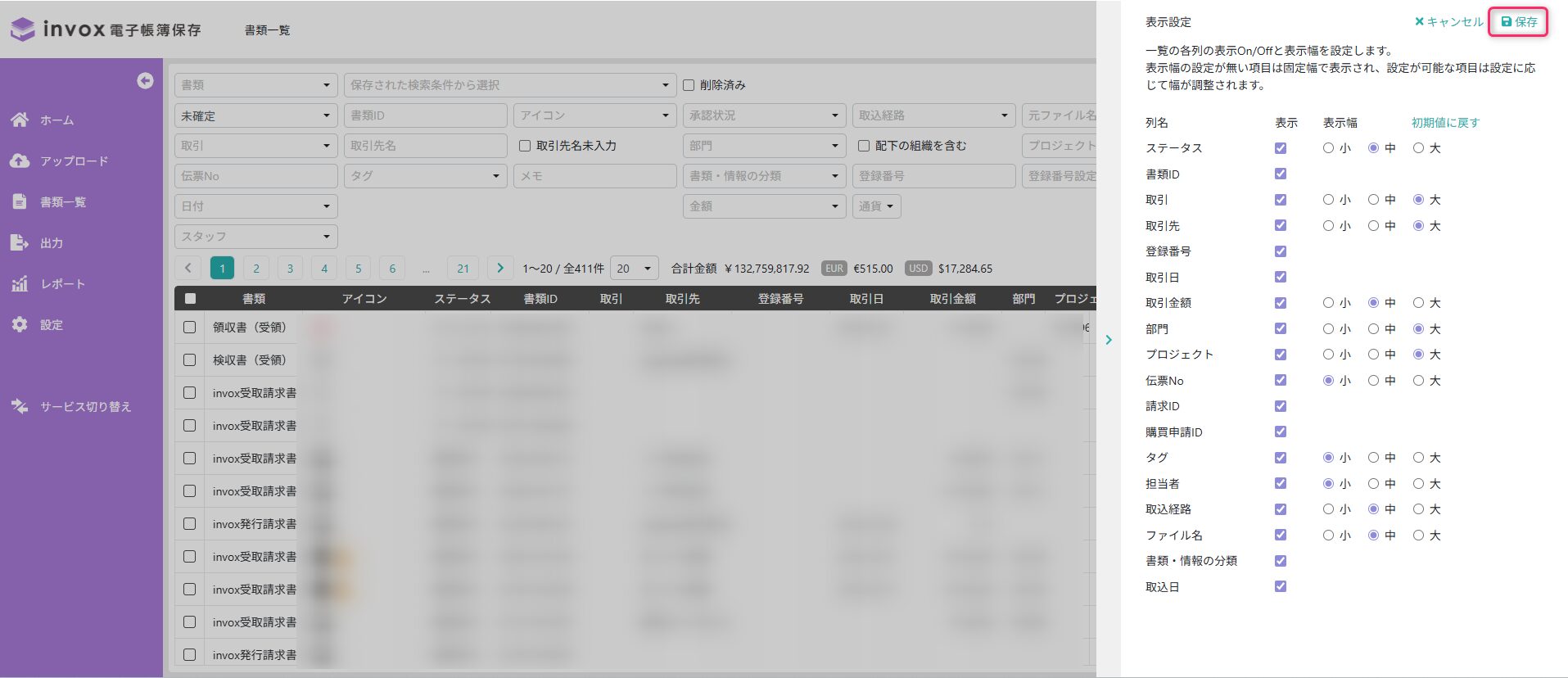Click the 初期値に戻す reset link

pyautogui.click(x=1445, y=123)
